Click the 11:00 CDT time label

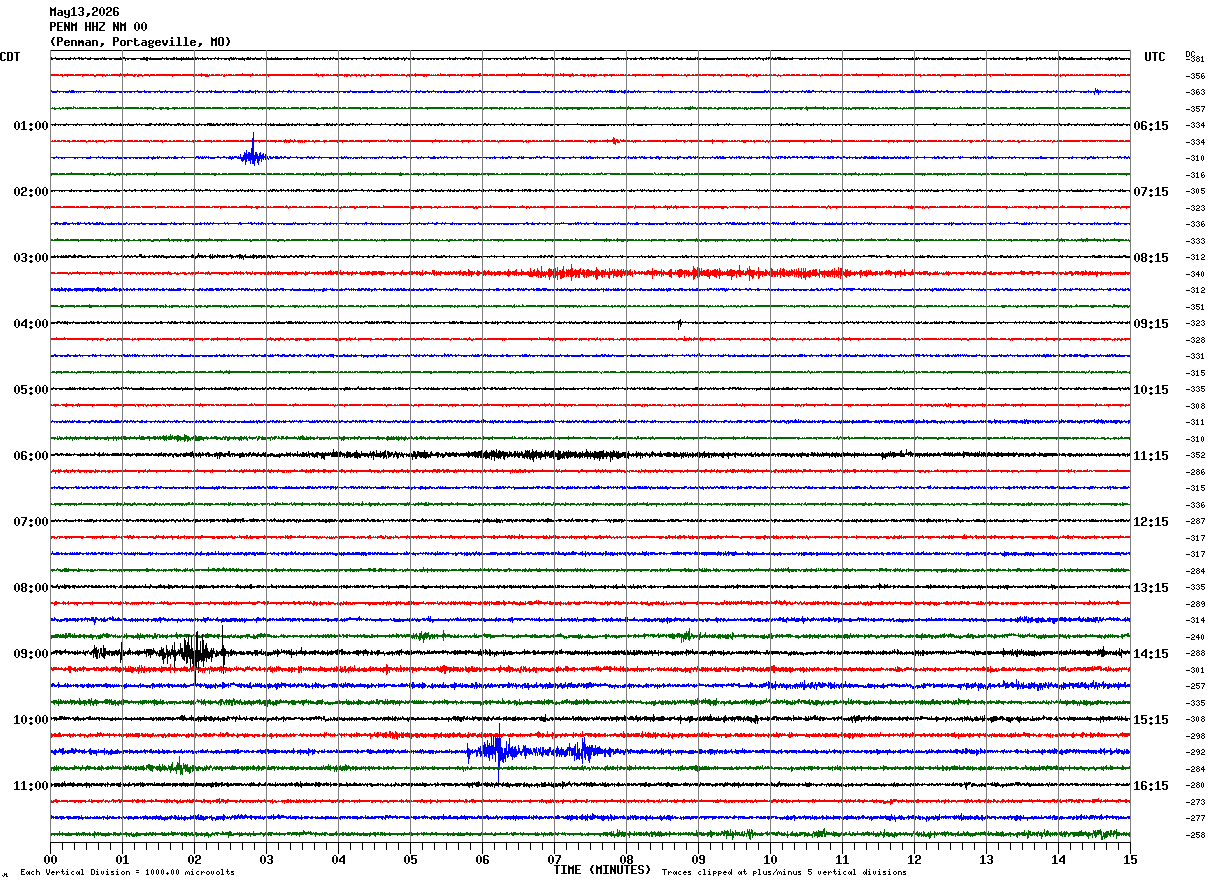tap(31, 786)
